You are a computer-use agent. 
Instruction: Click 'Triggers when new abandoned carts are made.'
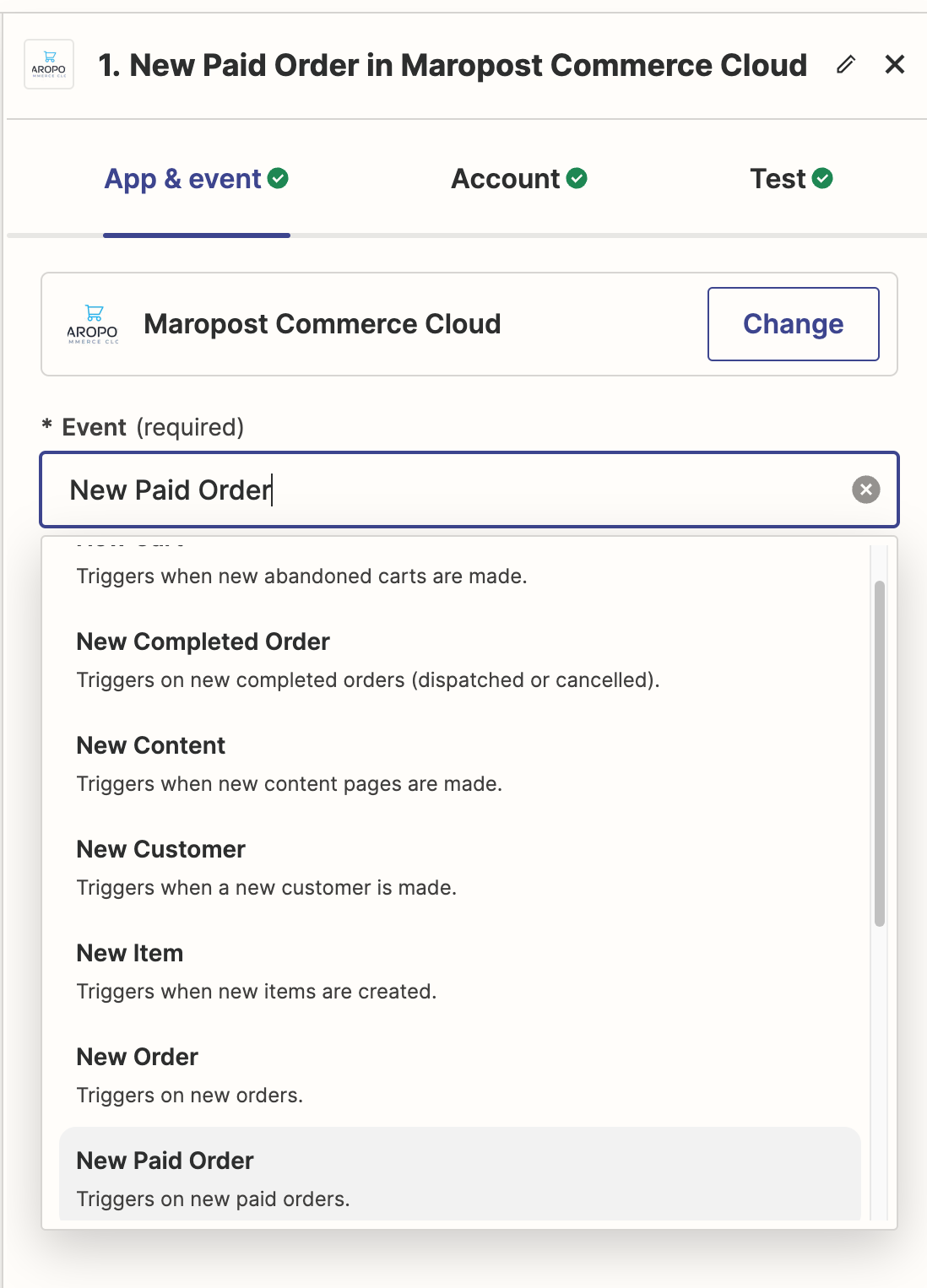point(301,576)
